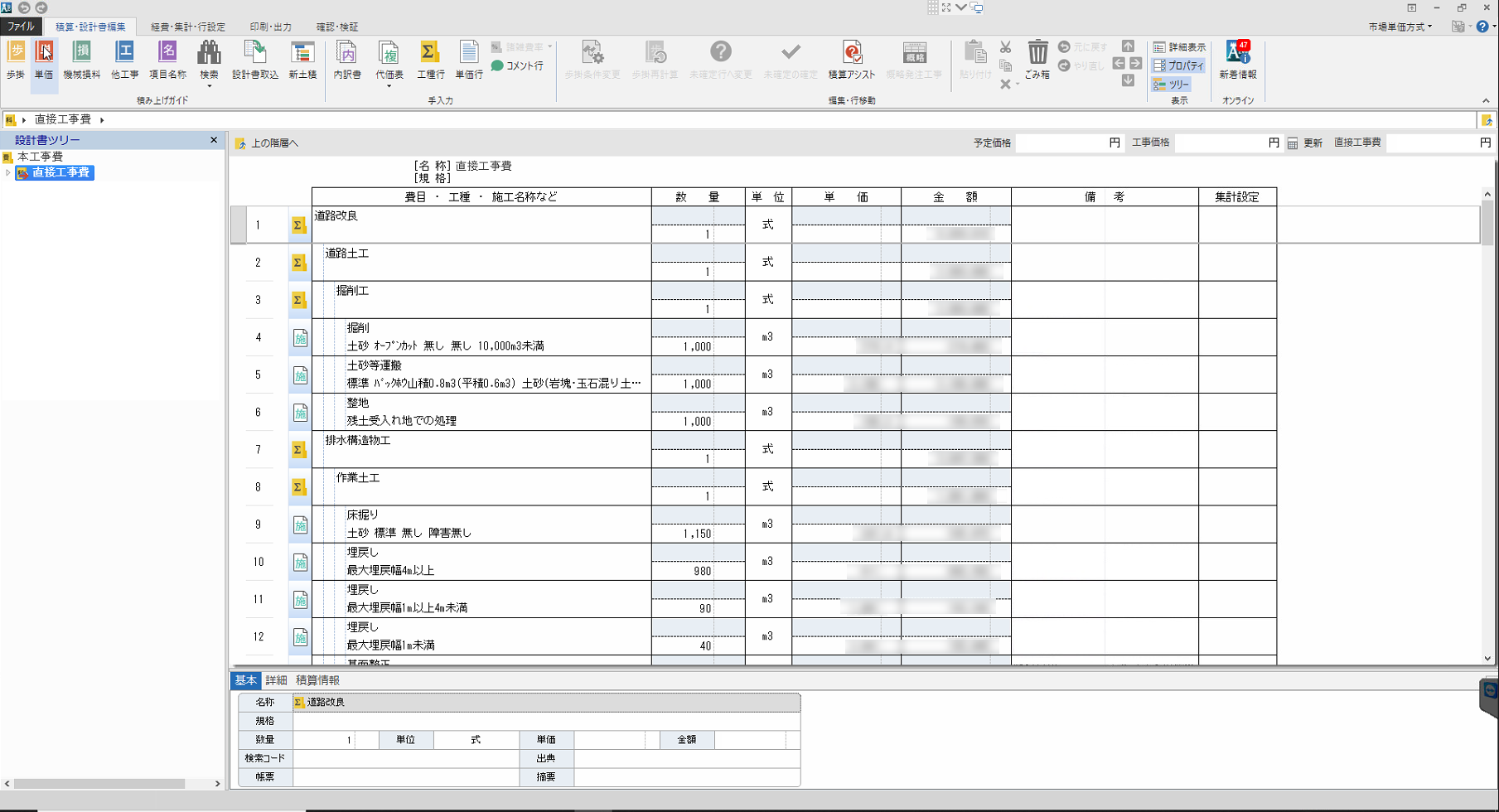Click the help question mark icon
This screenshot has width=1499, height=812.
(1482, 27)
